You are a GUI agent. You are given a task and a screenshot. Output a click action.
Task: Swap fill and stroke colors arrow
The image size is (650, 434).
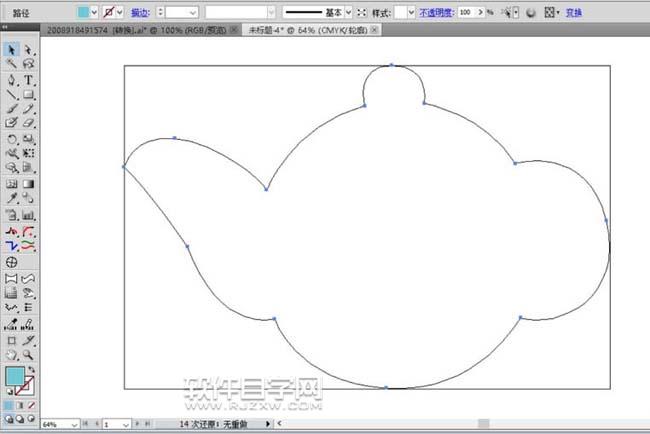[x=32, y=369]
